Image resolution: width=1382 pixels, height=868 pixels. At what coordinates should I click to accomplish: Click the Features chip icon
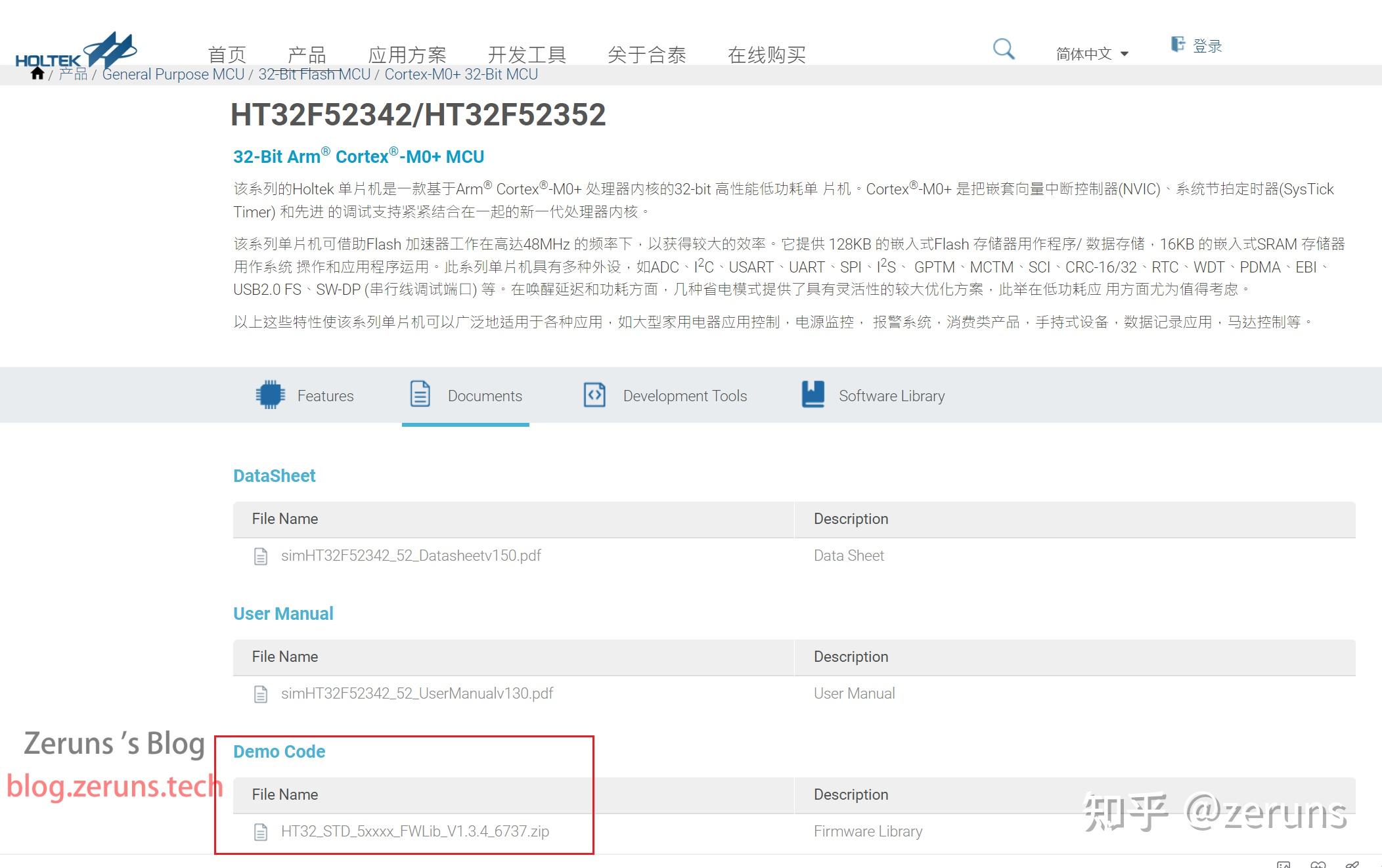(270, 394)
